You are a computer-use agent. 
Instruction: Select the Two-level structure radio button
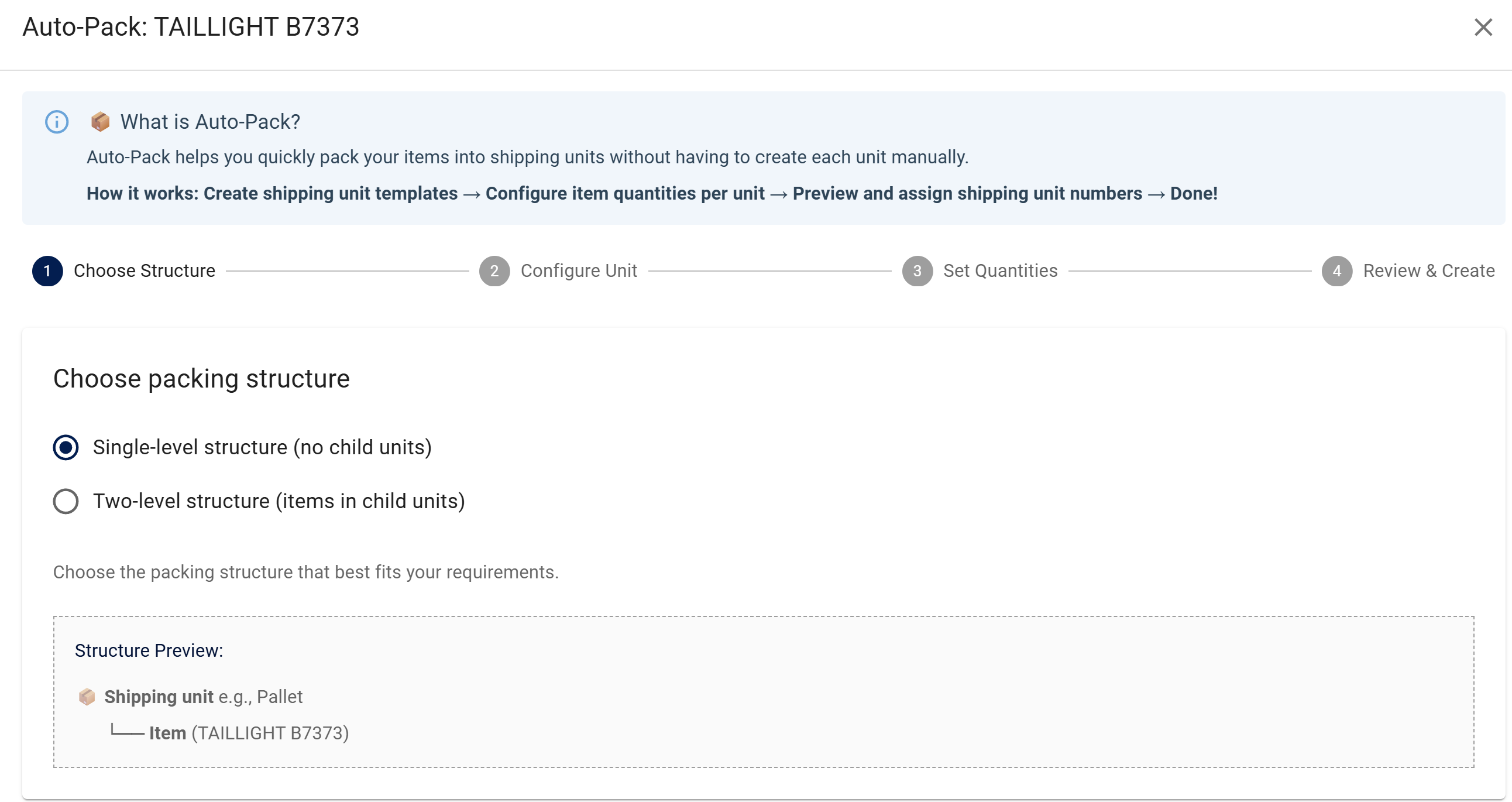pyautogui.click(x=66, y=502)
